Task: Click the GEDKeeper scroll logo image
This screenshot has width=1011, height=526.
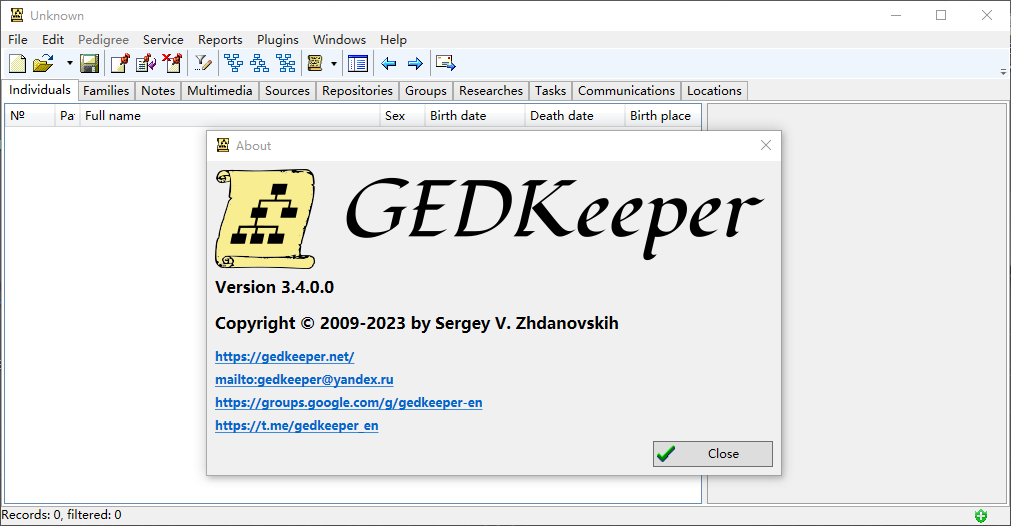Action: 265,219
